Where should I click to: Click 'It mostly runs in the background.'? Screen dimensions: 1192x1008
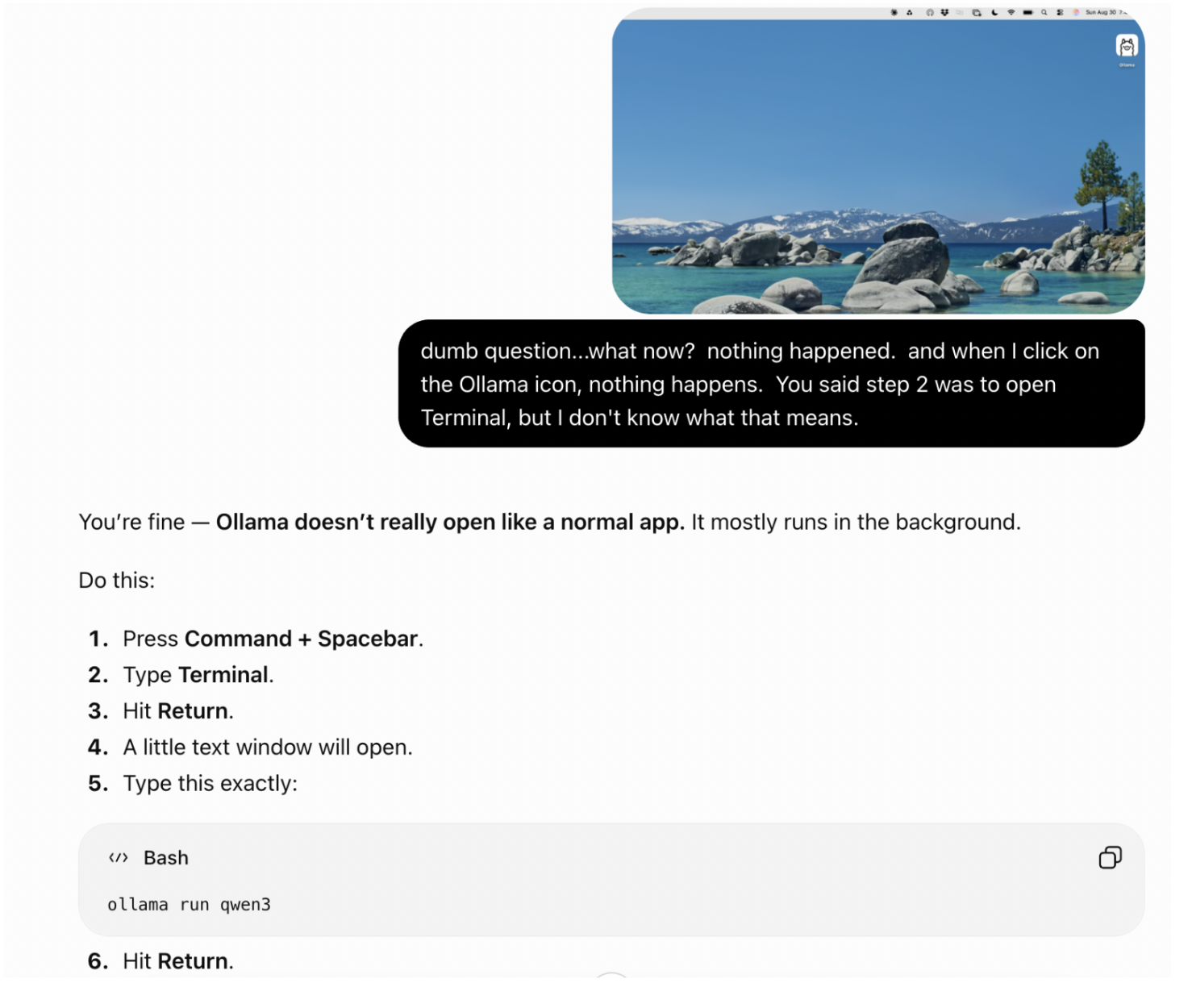click(x=856, y=522)
